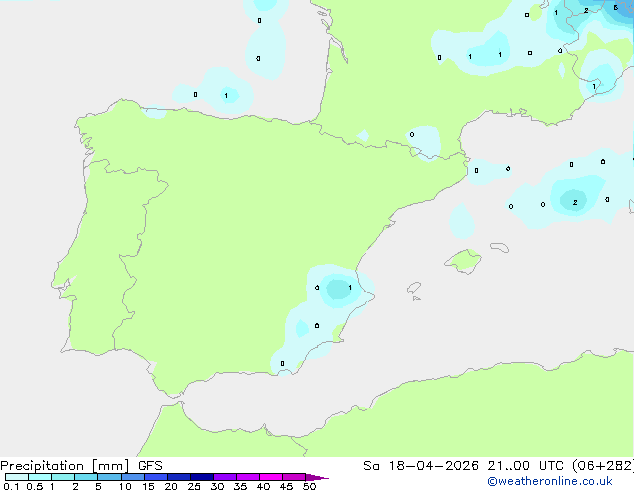Pick the 10–15 mm blue swatch
Image resolution: width=634 pixels, height=490 pixels.
tap(133, 477)
